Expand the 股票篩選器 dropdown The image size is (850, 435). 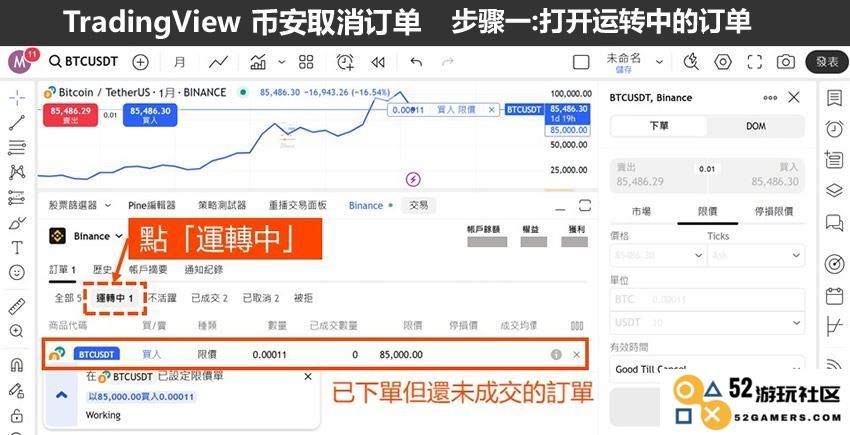pyautogui.click(x=107, y=206)
